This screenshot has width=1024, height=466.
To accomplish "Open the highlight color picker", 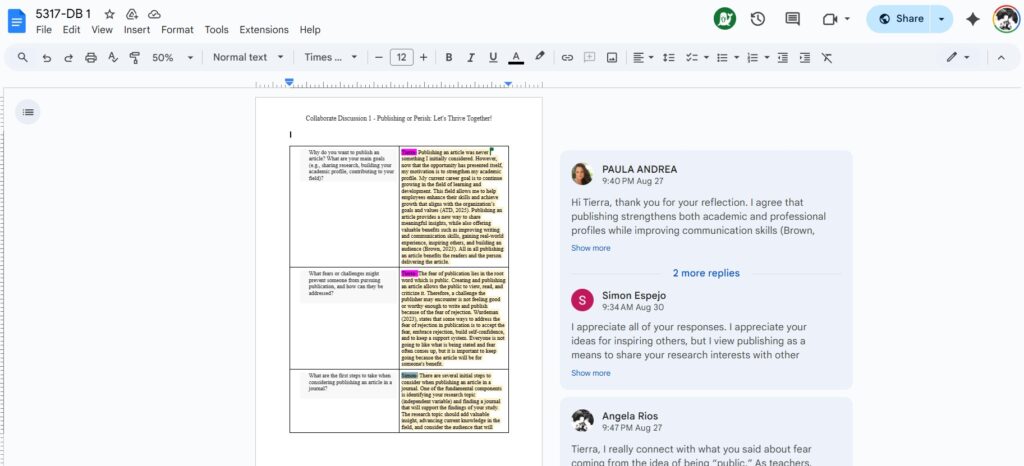I will pyautogui.click(x=540, y=58).
